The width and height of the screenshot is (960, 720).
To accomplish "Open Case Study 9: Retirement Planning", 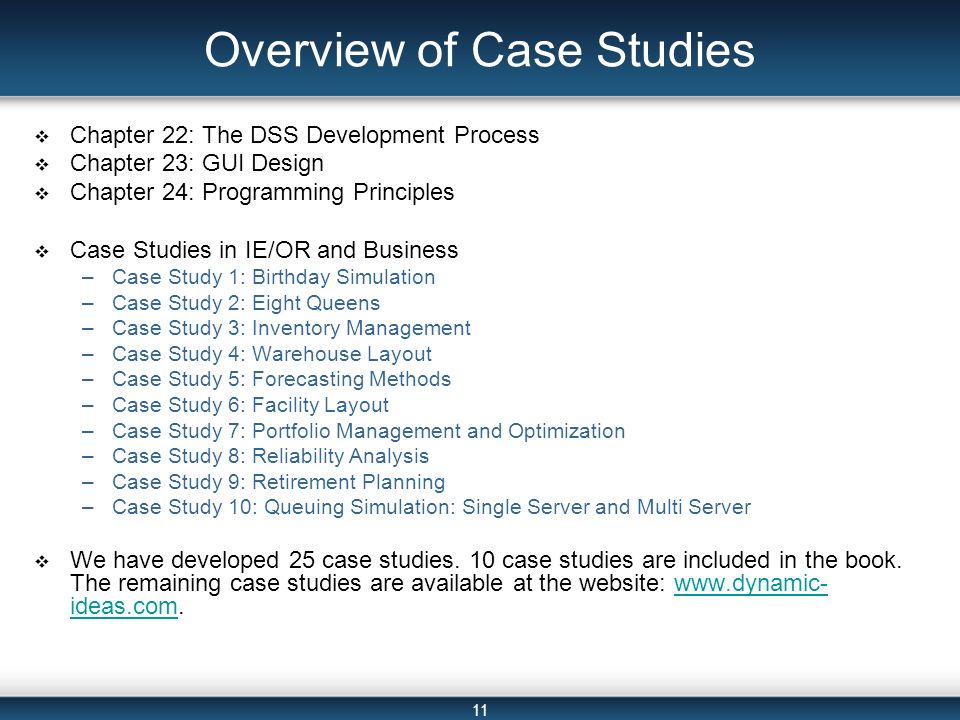I will [279, 482].
